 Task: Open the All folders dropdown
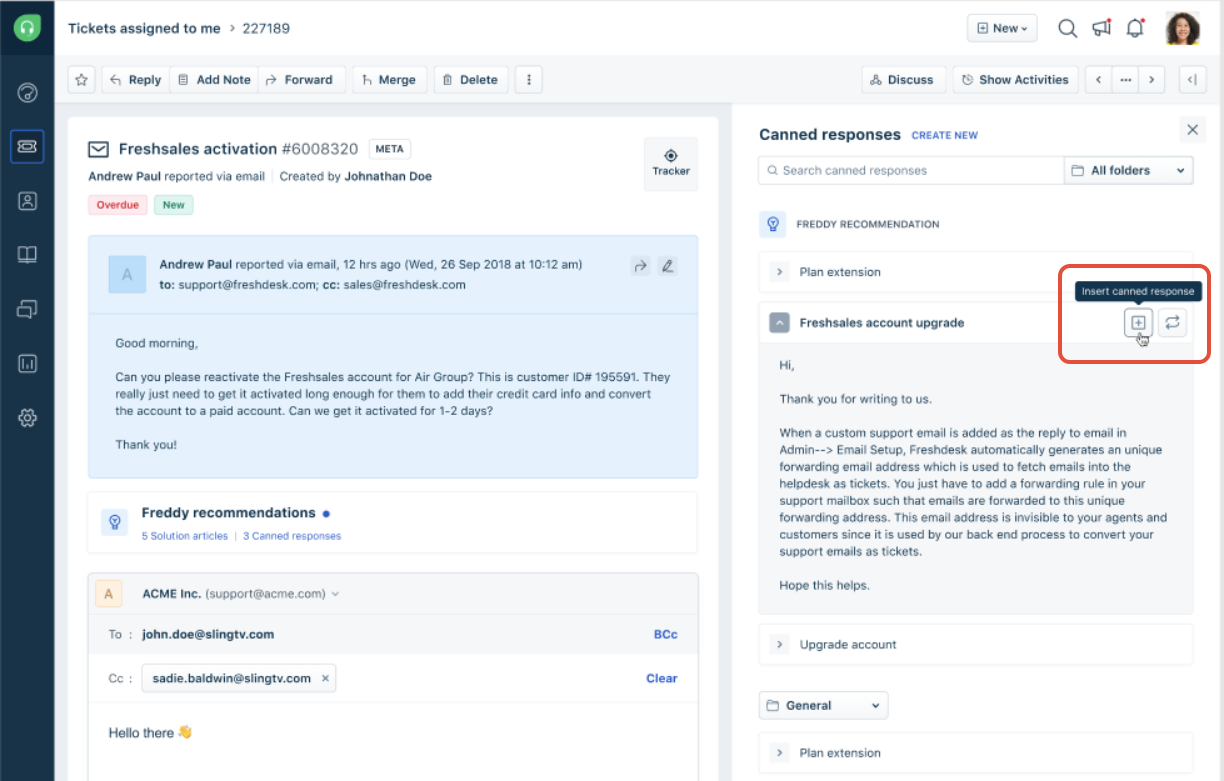(x=1128, y=171)
